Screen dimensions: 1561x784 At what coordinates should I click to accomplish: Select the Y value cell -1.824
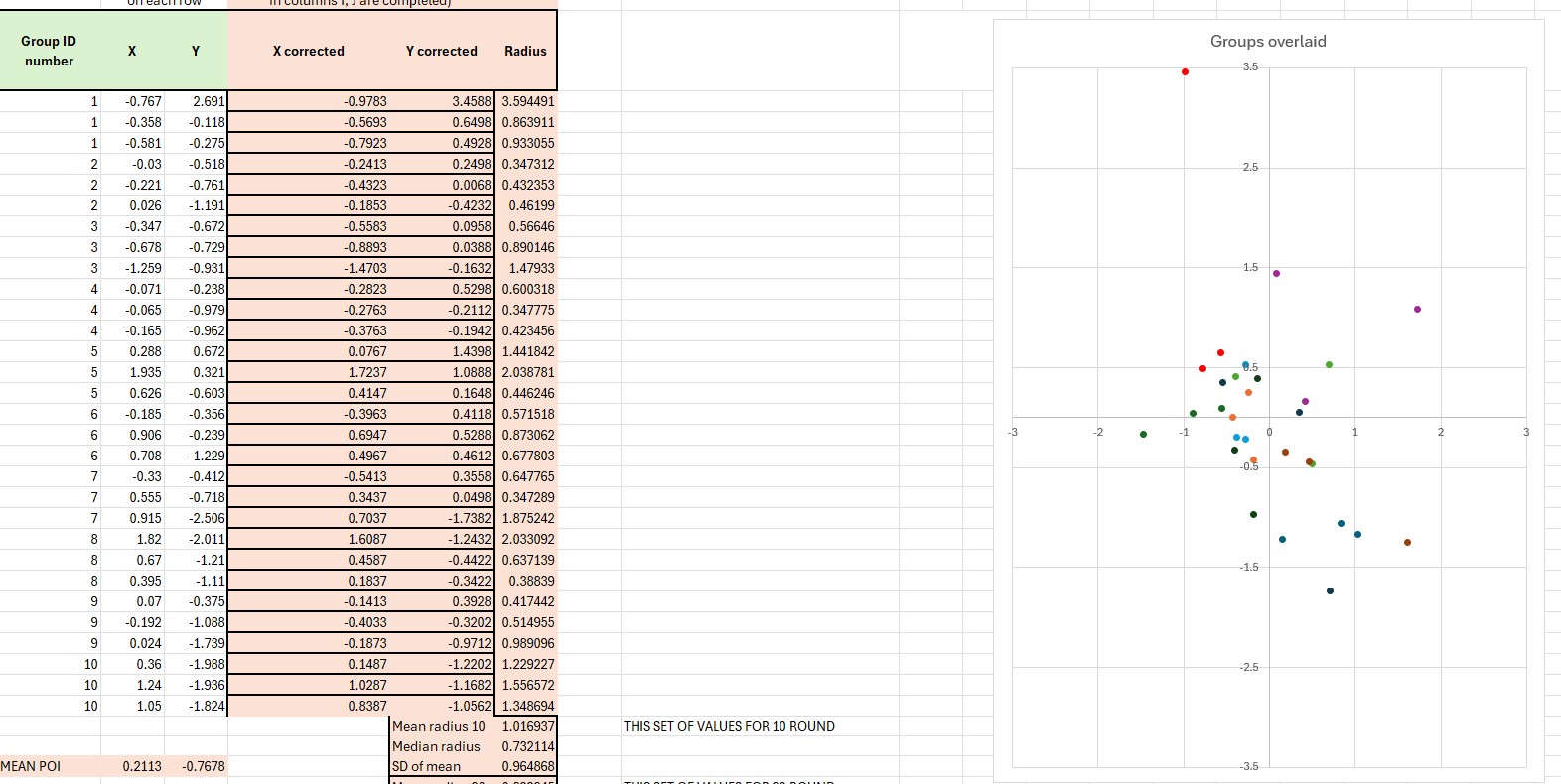pos(196,706)
